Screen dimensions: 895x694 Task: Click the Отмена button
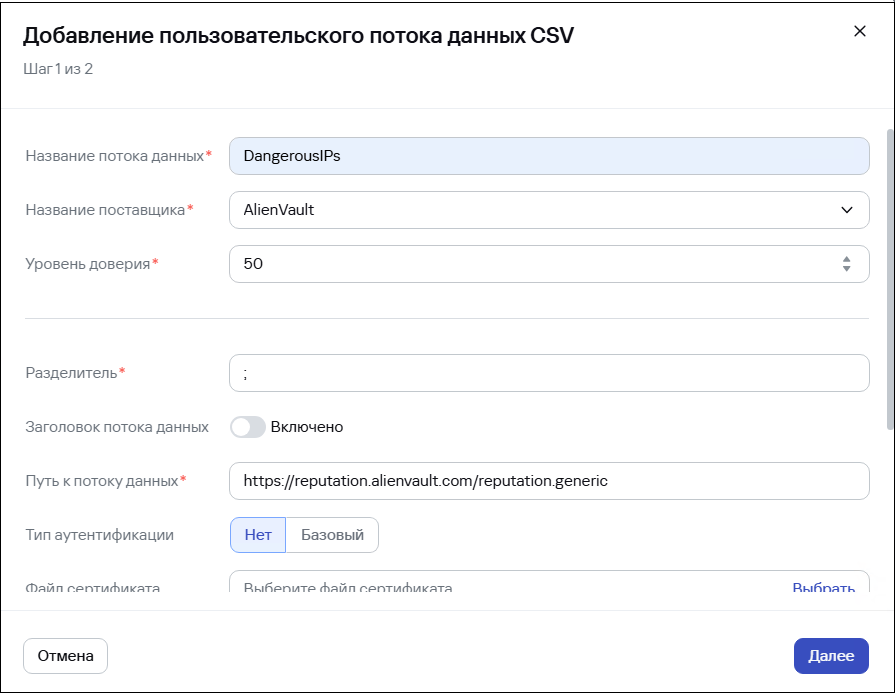(x=66, y=656)
